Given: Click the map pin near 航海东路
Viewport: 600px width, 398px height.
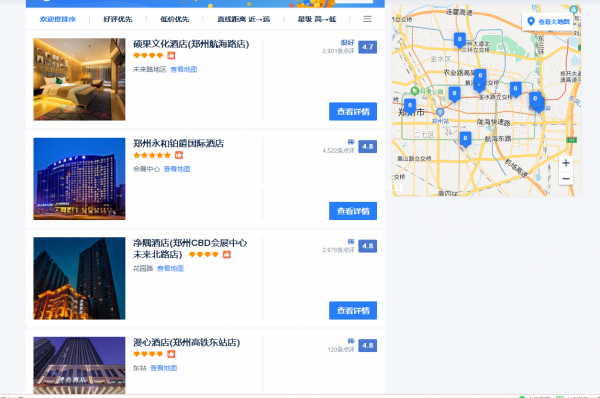Looking at the screenshot, I should pos(465,139).
